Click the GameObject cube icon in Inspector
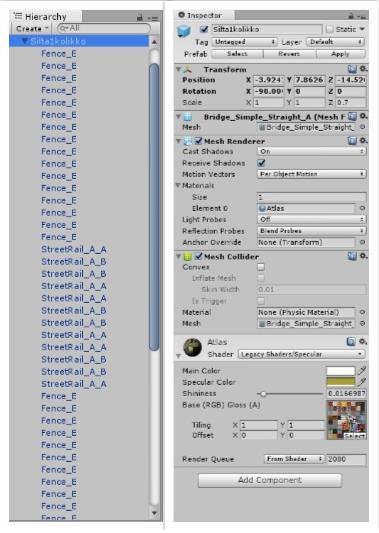Image resolution: width=379 pixels, height=533 pixels. tap(184, 31)
